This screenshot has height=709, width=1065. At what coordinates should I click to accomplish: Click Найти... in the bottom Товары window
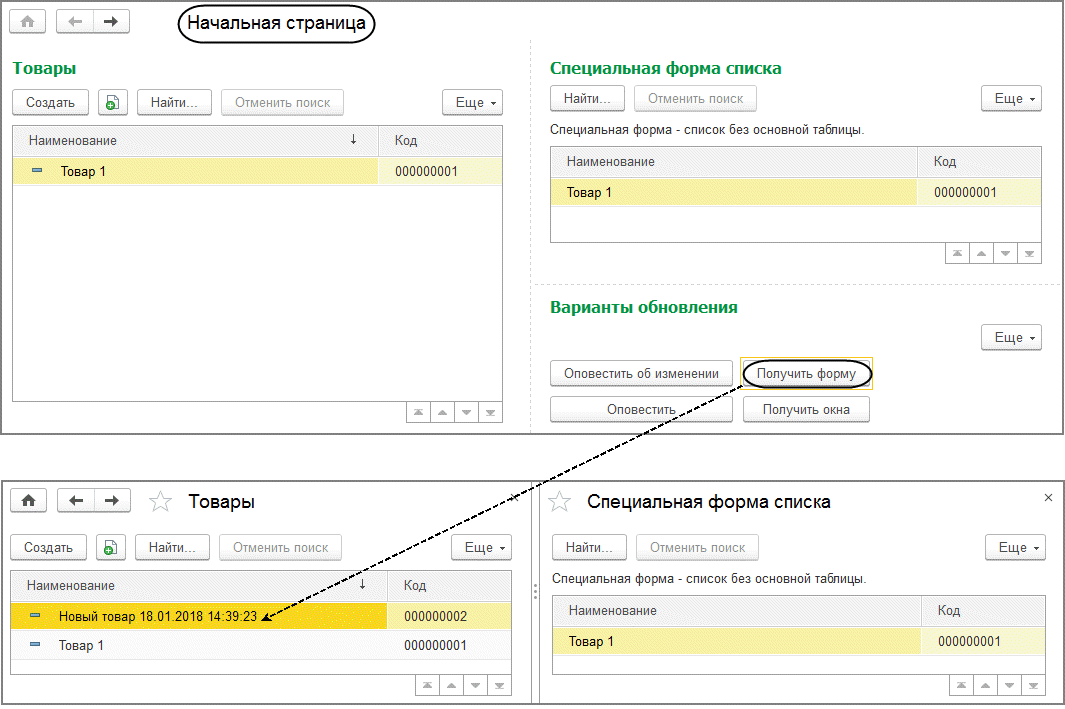pyautogui.click(x=172, y=547)
